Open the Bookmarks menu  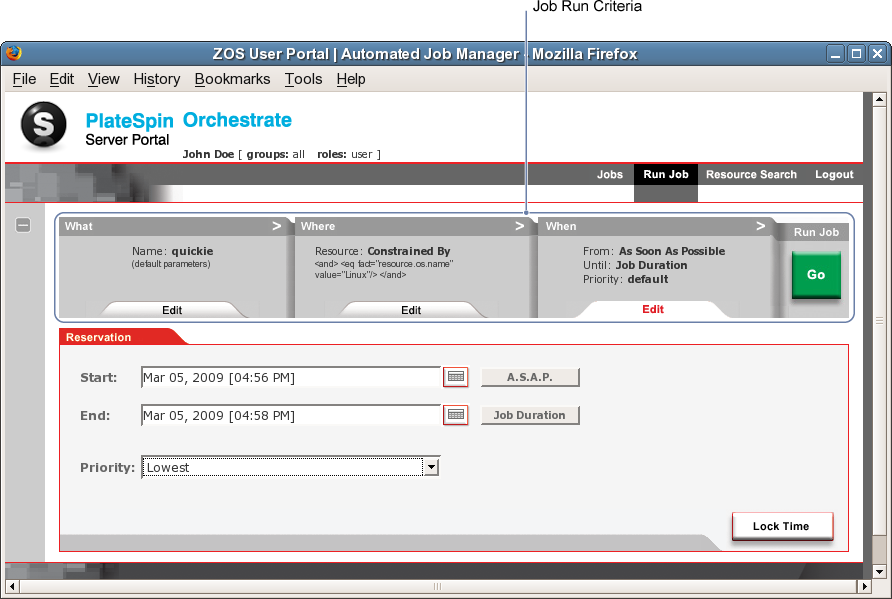[232, 79]
